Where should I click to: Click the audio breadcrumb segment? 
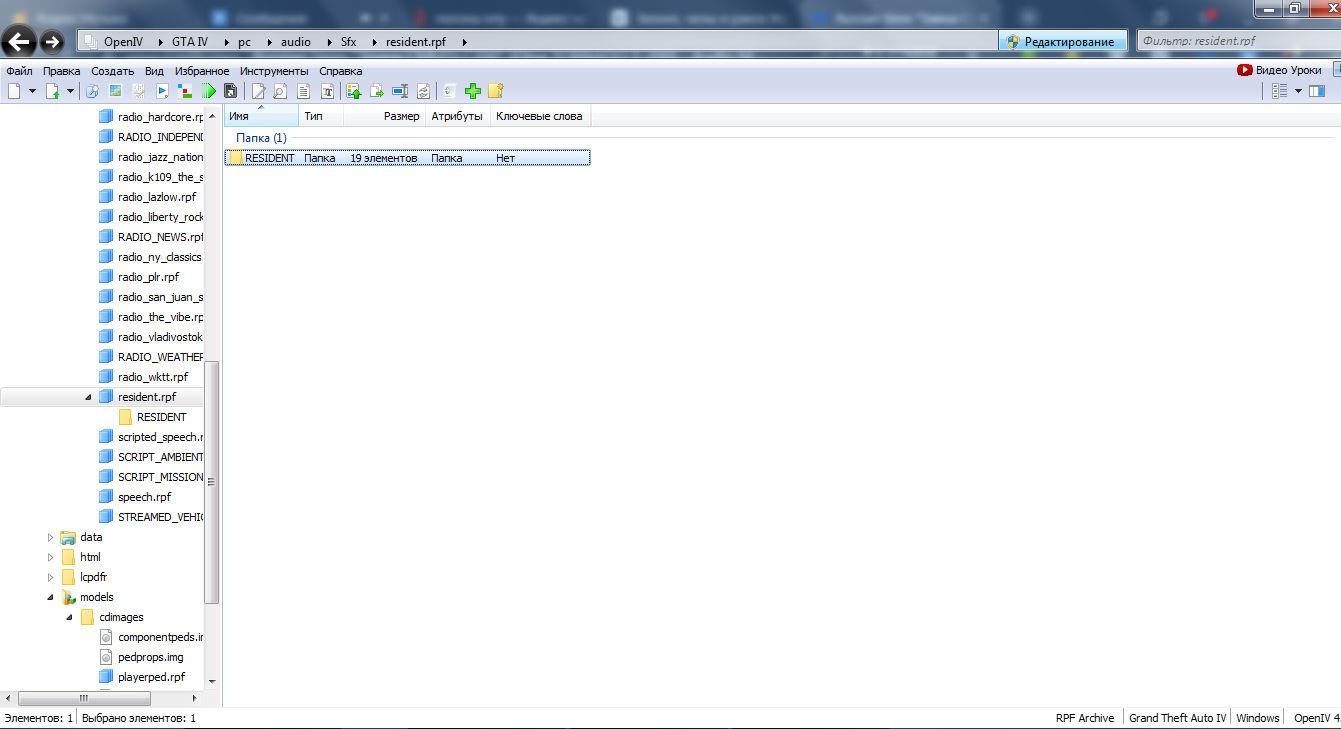295,41
